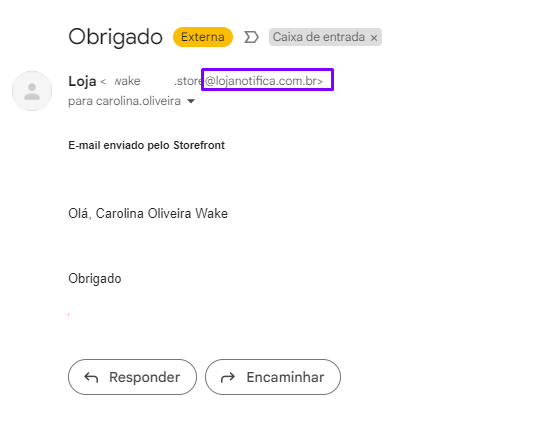Click the forward arrow icon in Encaminhar
This screenshot has height=436, width=533.
pyautogui.click(x=228, y=377)
